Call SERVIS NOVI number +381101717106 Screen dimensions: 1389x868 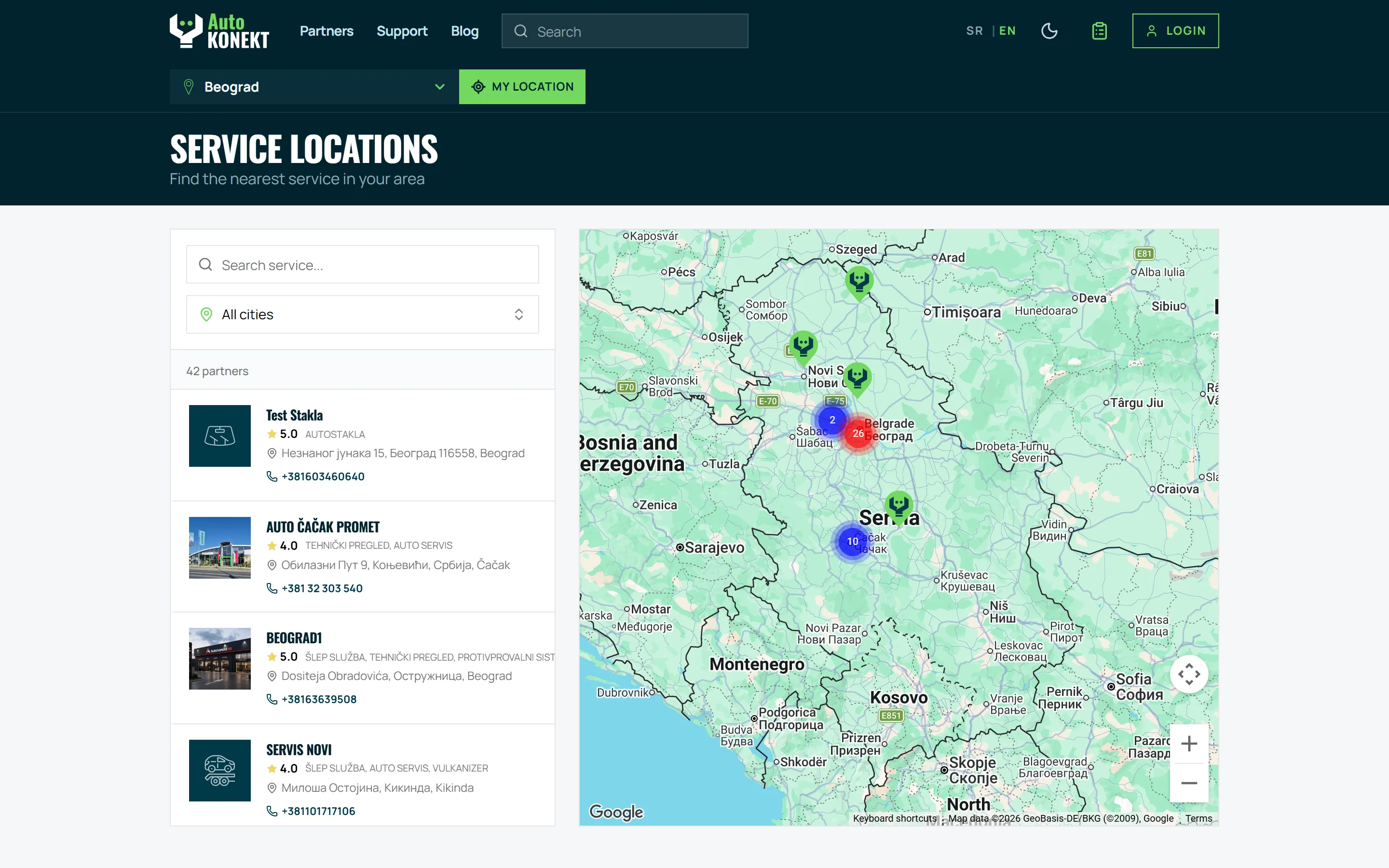[318, 811]
